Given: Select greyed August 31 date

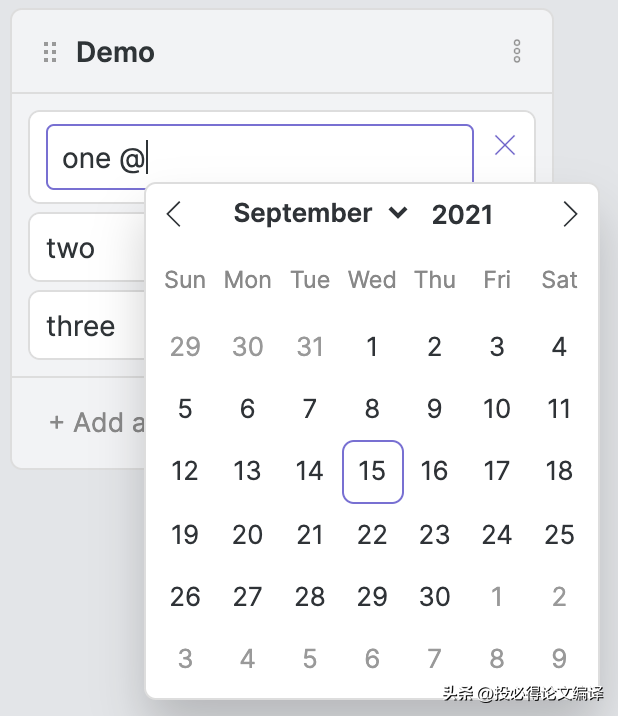Looking at the screenshot, I should tap(310, 347).
